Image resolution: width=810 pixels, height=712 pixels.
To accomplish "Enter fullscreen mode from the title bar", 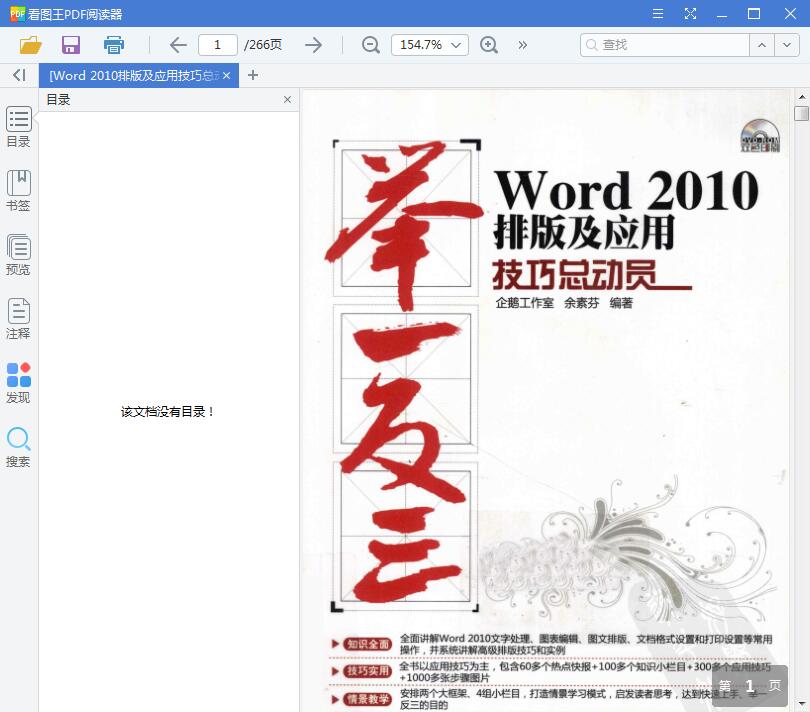I will pyautogui.click(x=690, y=13).
